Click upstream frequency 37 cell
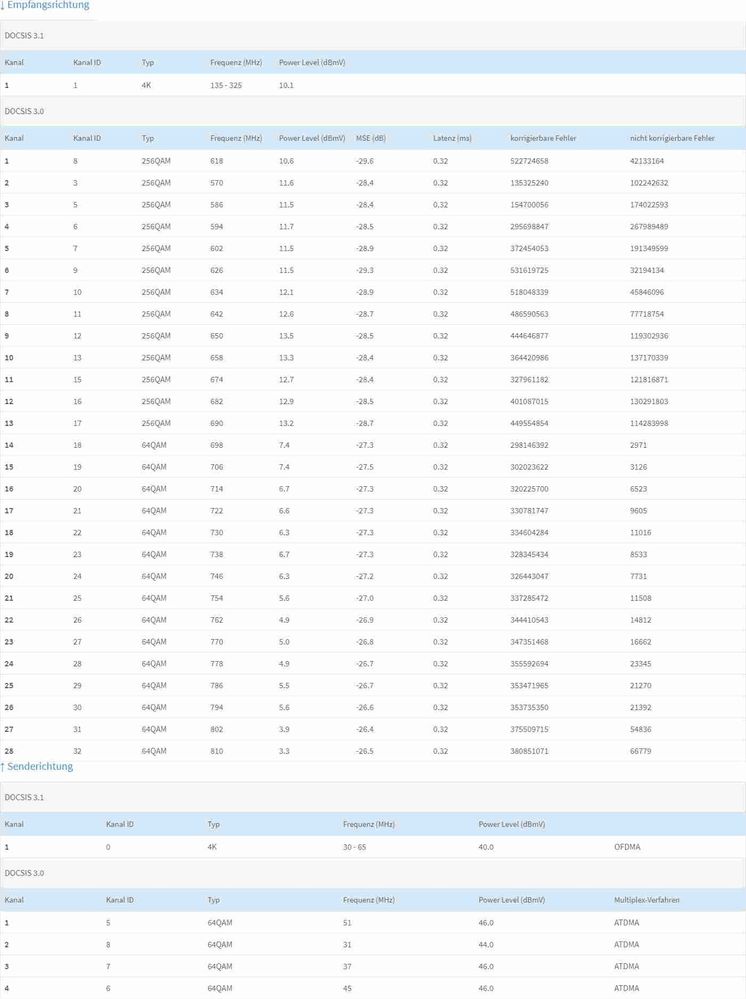The height and width of the screenshot is (999, 746). (x=347, y=967)
